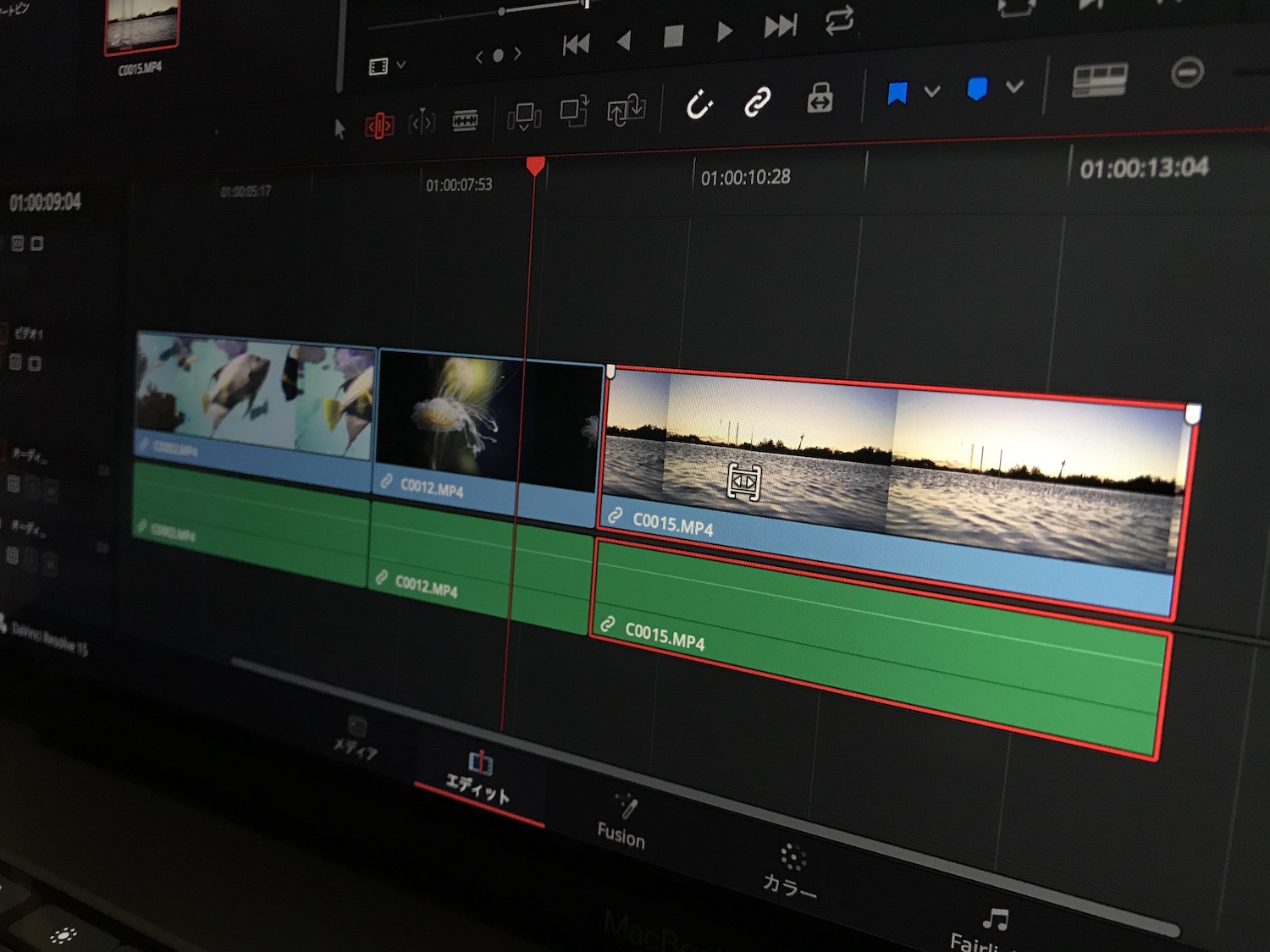Toggle the chain Linked Selection button

(757, 102)
